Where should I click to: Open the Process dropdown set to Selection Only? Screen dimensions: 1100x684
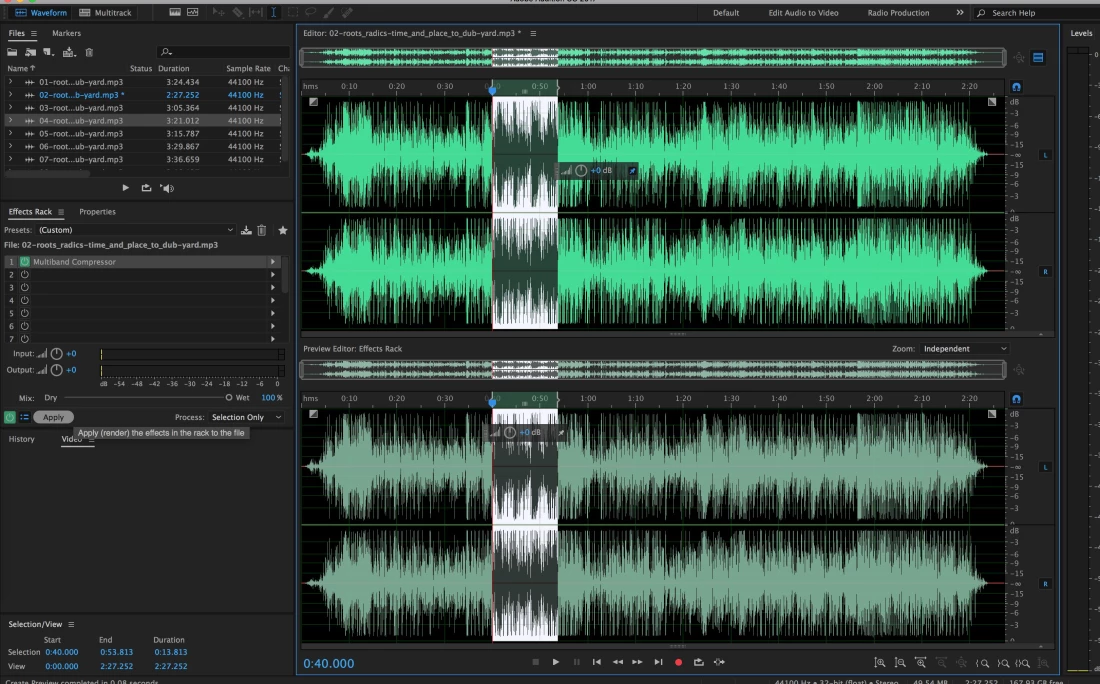[246, 417]
